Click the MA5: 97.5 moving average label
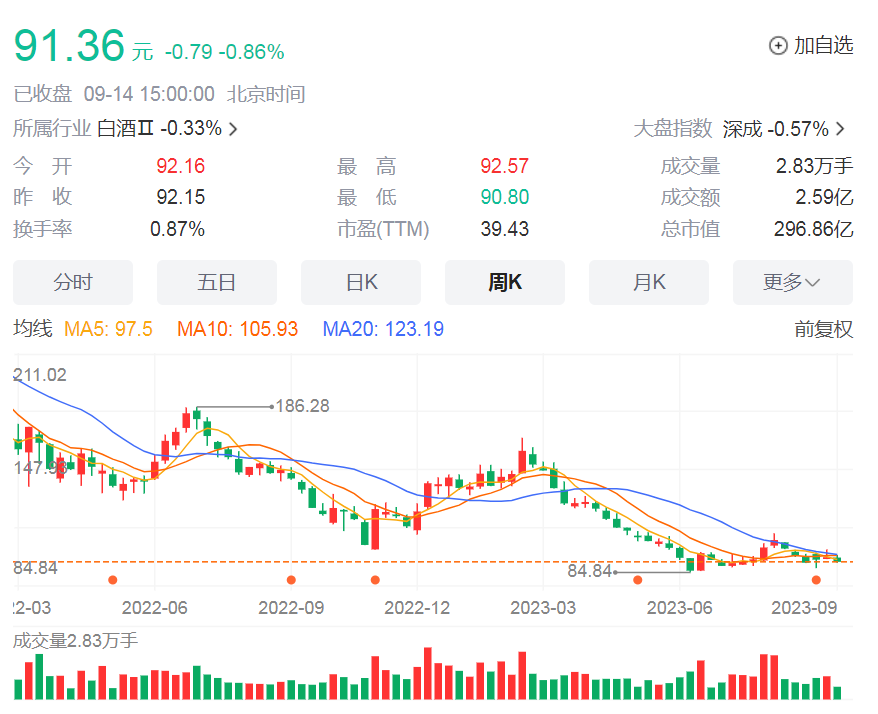Viewport: 878px width, 714px height. pos(108,329)
